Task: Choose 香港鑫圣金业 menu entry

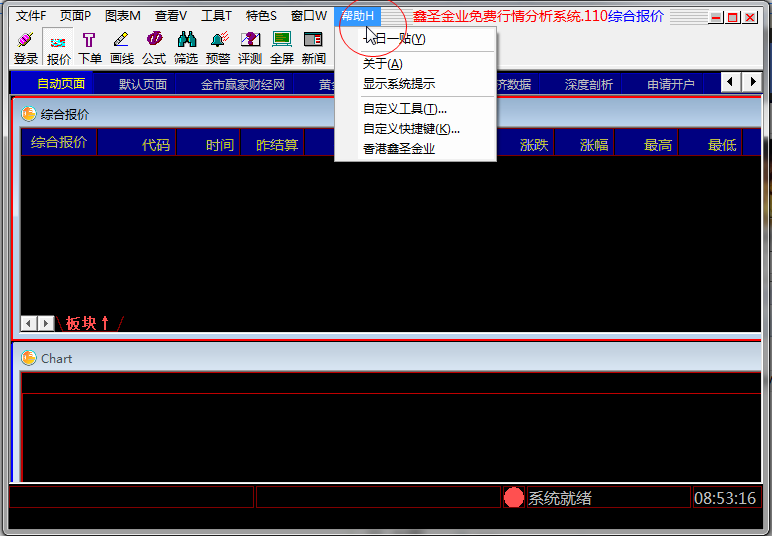Action: [x=416, y=149]
